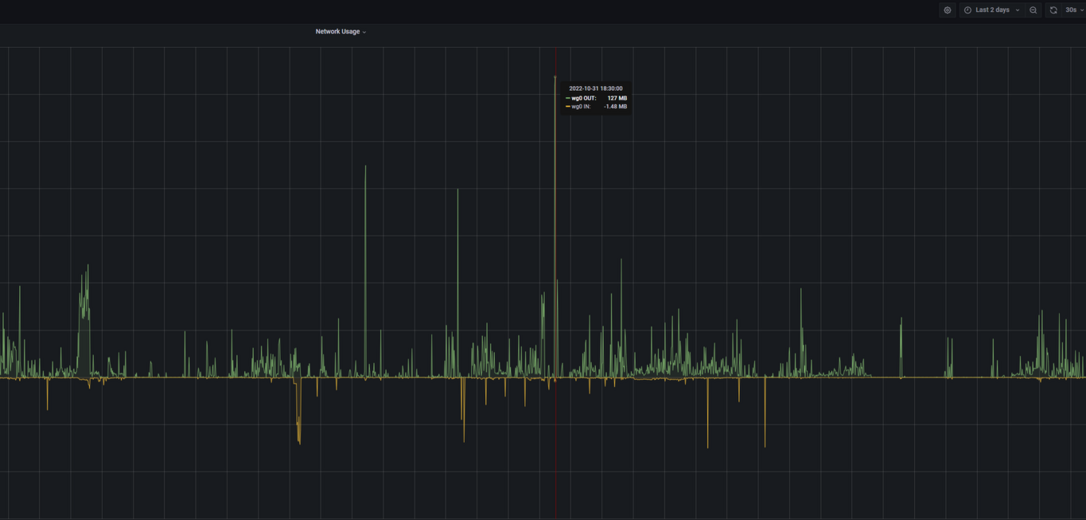Click the clock icon in time picker

968,10
